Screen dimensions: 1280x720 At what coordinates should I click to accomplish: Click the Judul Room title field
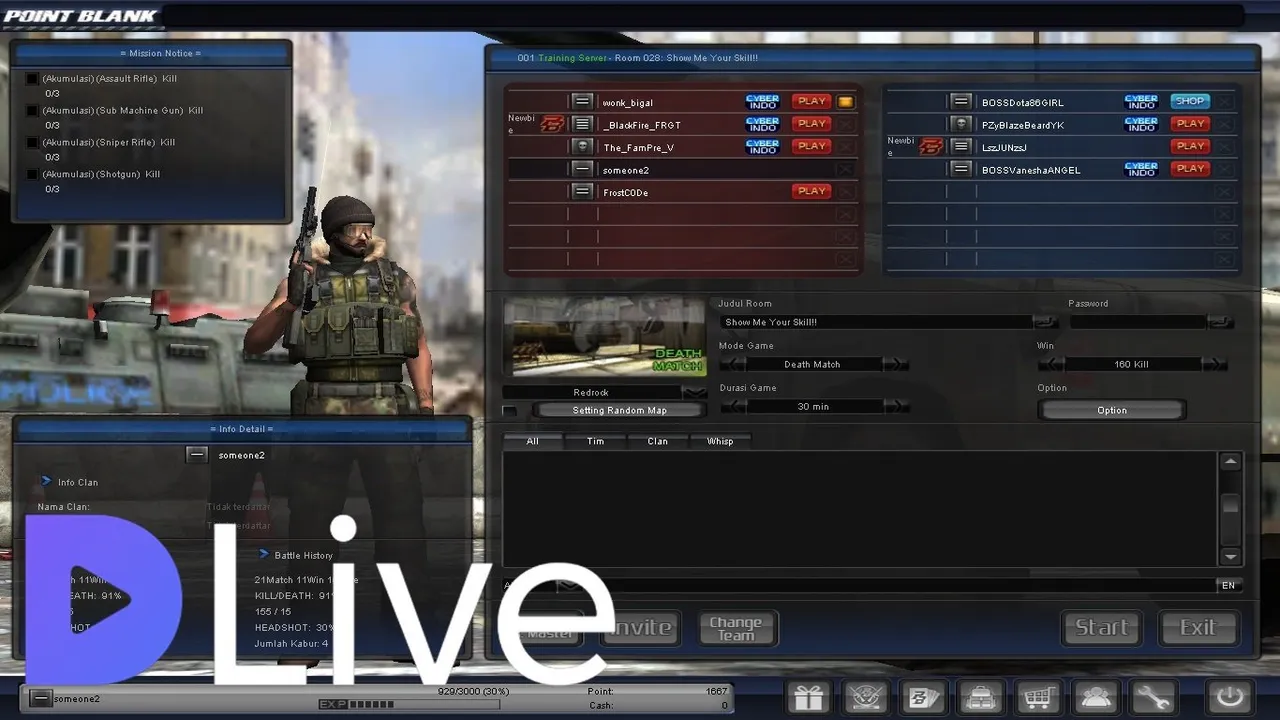[875, 322]
